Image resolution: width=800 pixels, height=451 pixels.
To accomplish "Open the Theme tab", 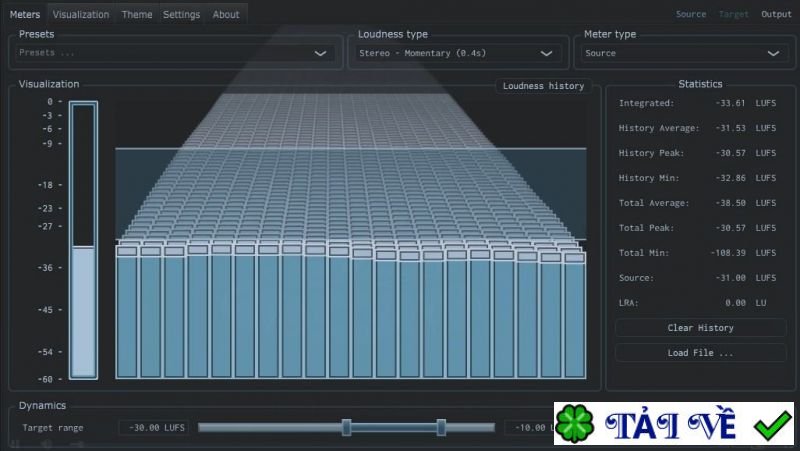I will [137, 15].
